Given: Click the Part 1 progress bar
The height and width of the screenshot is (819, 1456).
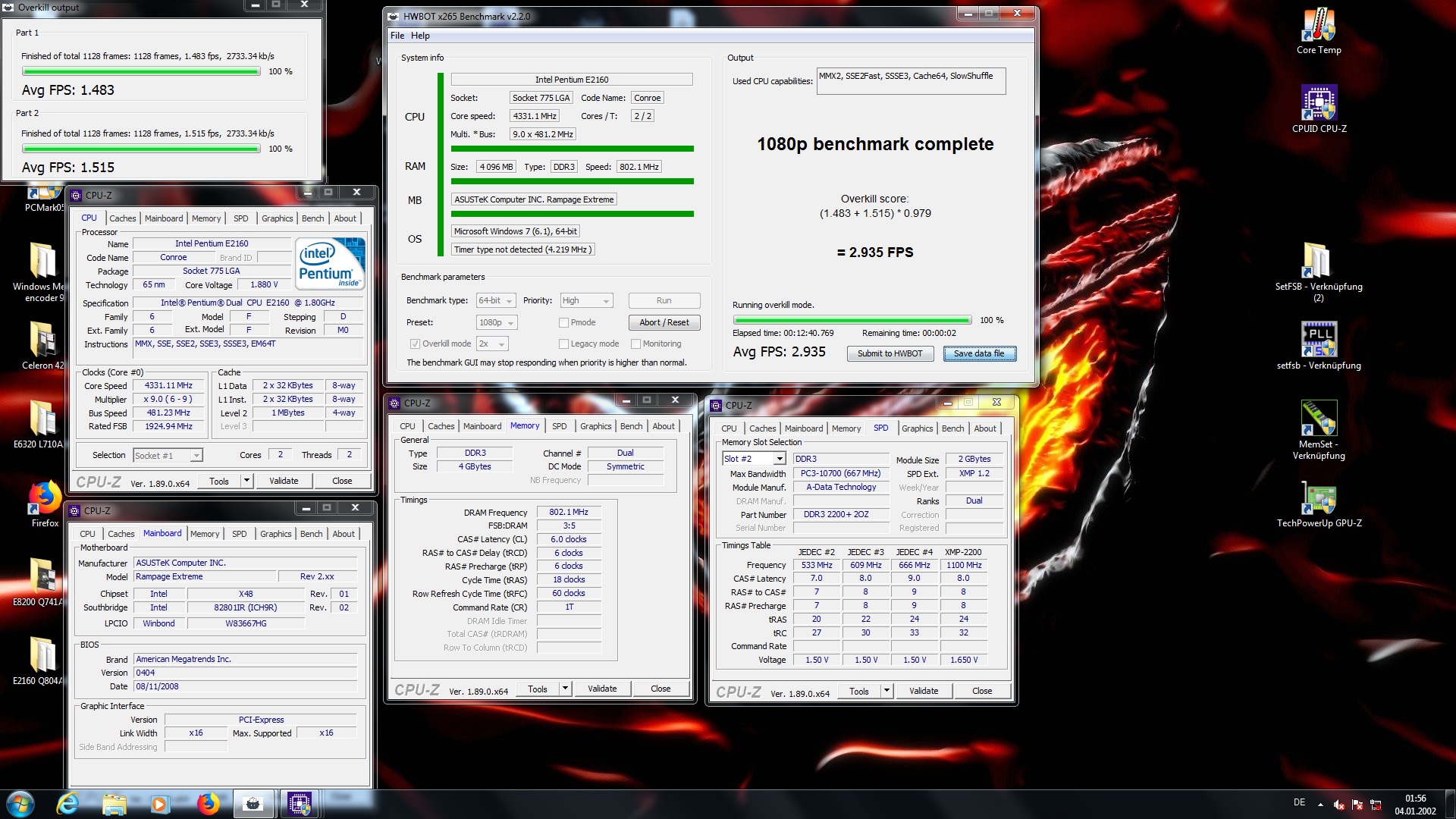Looking at the screenshot, I should [x=141, y=71].
